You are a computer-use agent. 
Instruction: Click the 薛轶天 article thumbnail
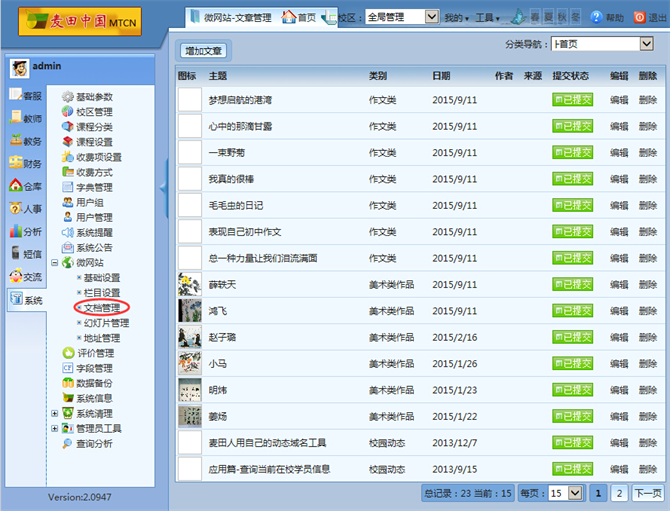click(190, 285)
